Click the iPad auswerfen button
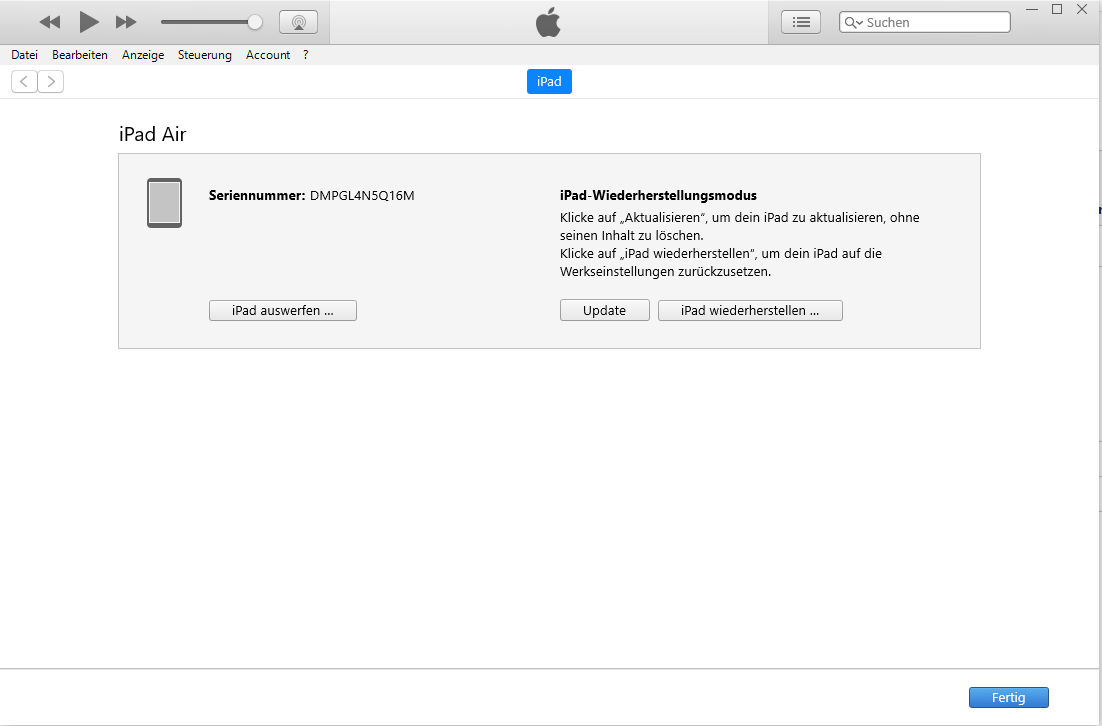The image size is (1102, 726). tap(283, 311)
